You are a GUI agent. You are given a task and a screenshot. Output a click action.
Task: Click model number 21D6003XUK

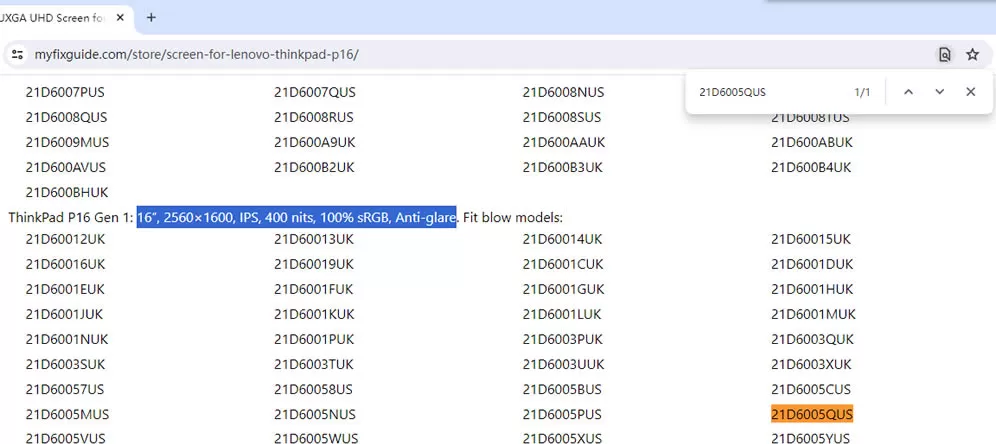coord(812,365)
